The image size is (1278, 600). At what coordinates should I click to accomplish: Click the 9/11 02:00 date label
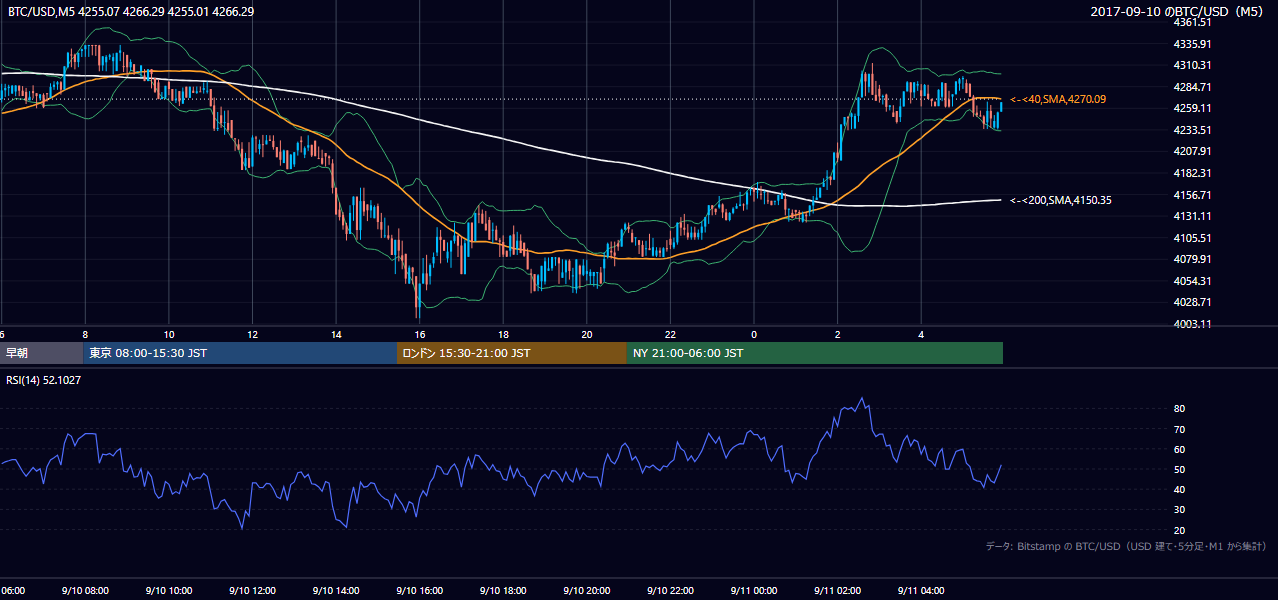click(x=837, y=591)
